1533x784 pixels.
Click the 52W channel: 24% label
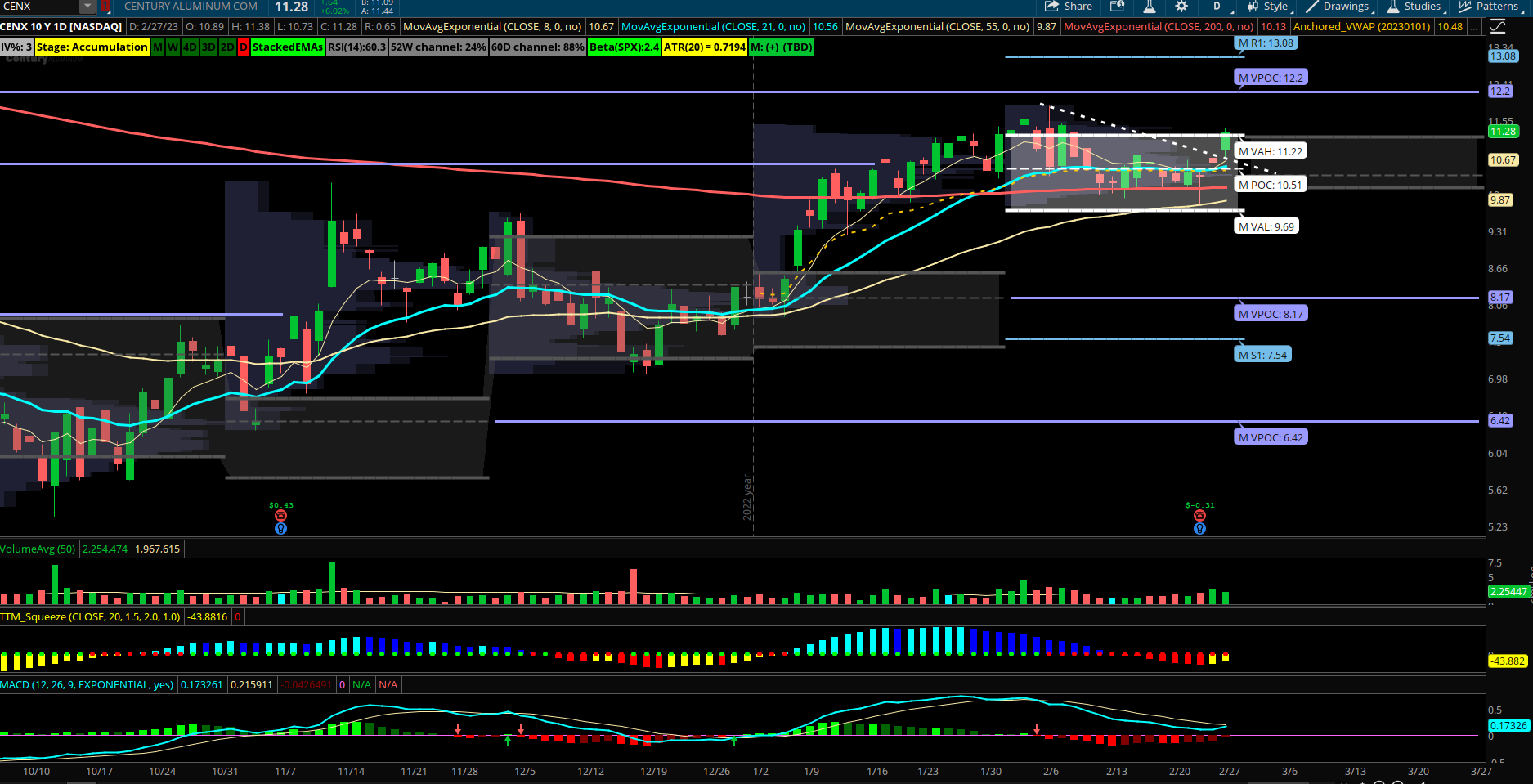tap(438, 47)
